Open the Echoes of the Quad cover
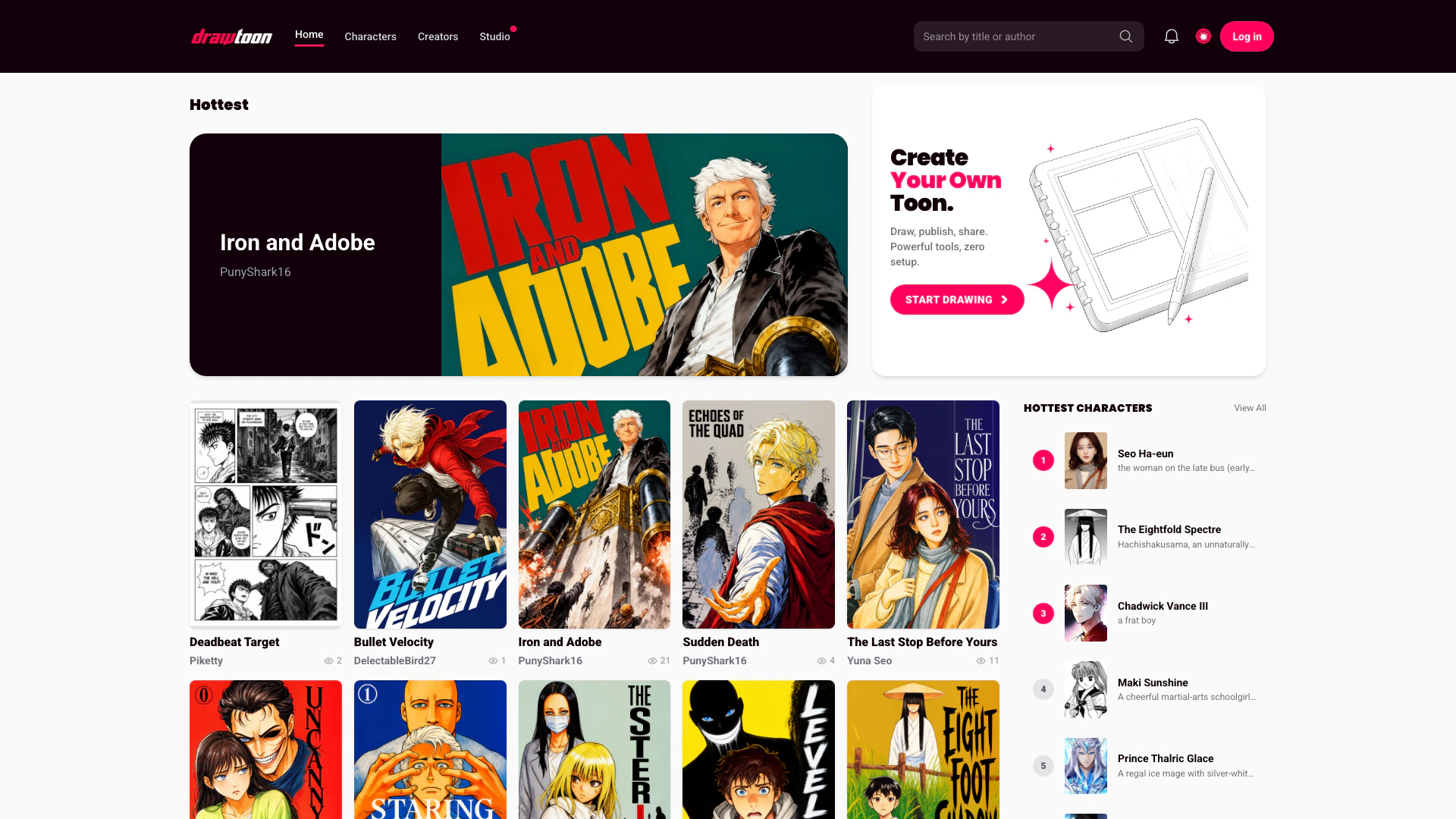The width and height of the screenshot is (1456, 819). tap(758, 514)
